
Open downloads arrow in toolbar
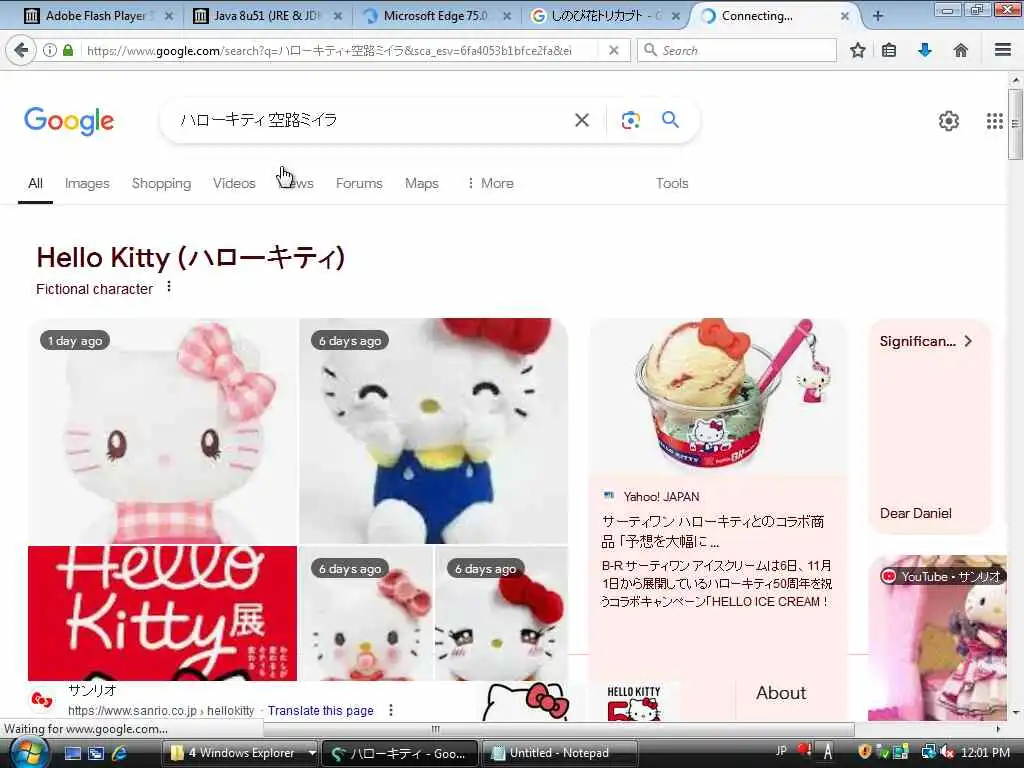925,50
